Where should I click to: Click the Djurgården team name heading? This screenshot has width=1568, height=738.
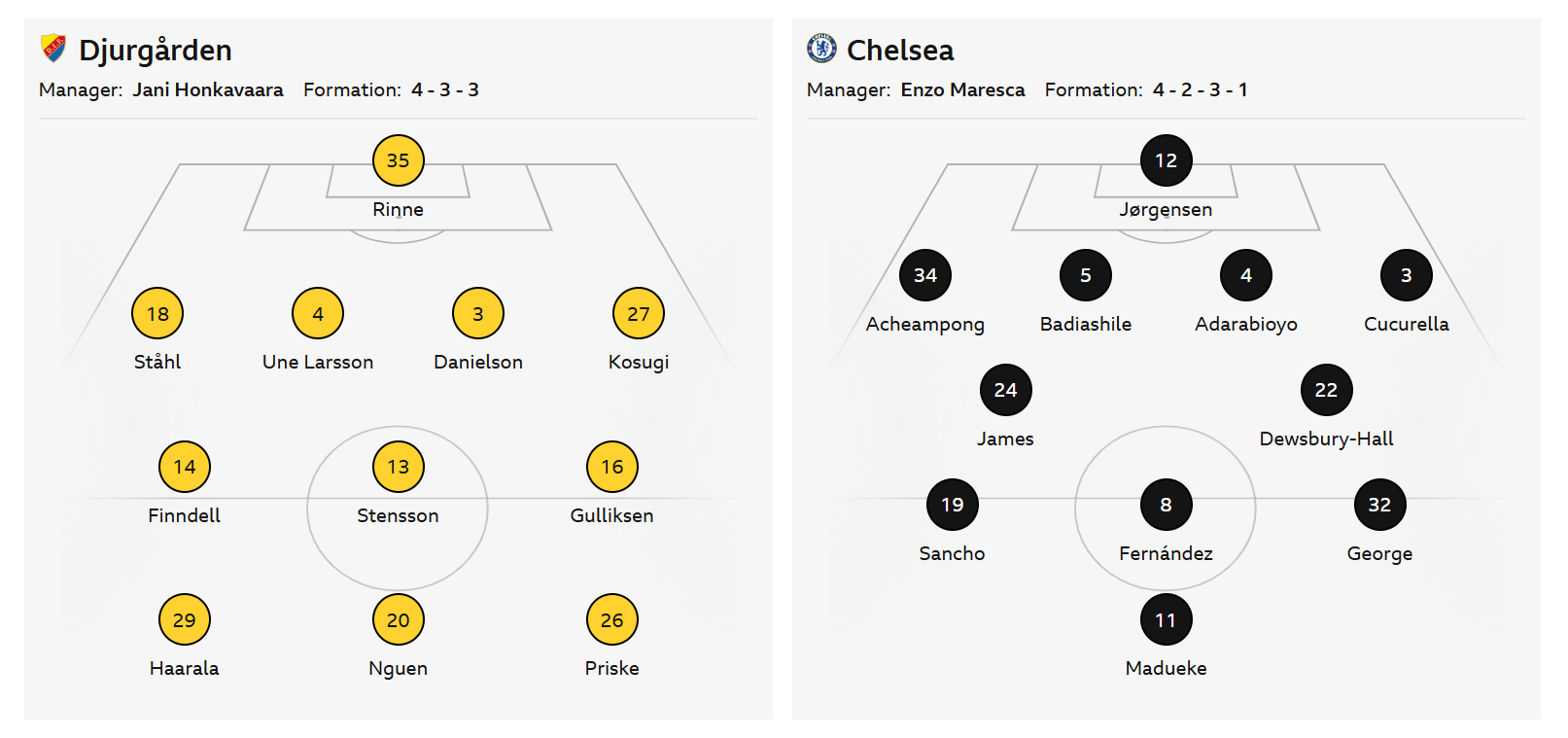(155, 50)
